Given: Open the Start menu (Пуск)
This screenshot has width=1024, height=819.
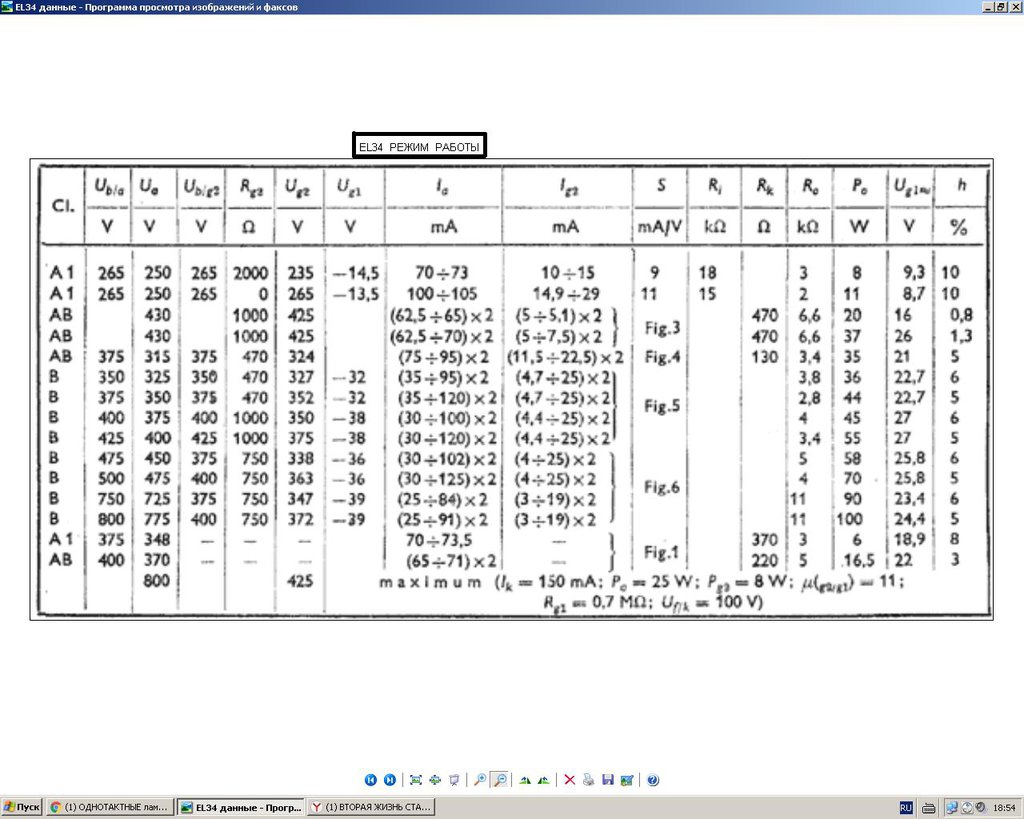Looking at the screenshot, I should [x=22, y=807].
